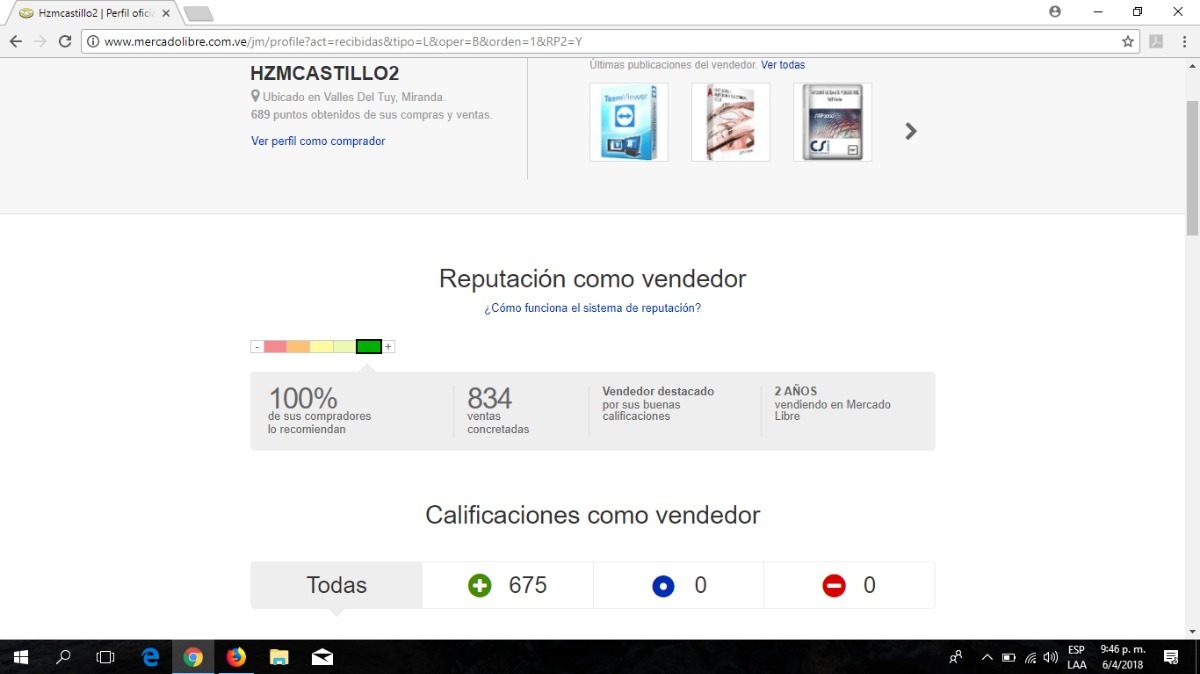Open the Action Center notifications icon
1200x674 pixels.
(1171, 657)
